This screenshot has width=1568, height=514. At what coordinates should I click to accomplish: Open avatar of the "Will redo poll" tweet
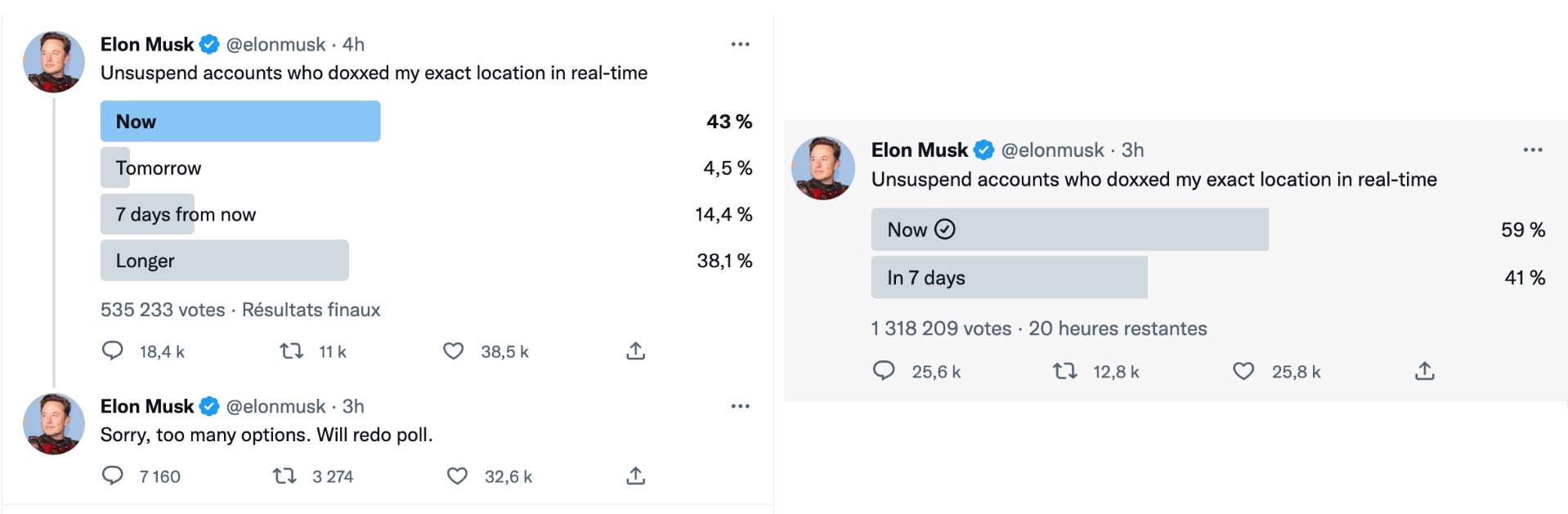click(54, 424)
